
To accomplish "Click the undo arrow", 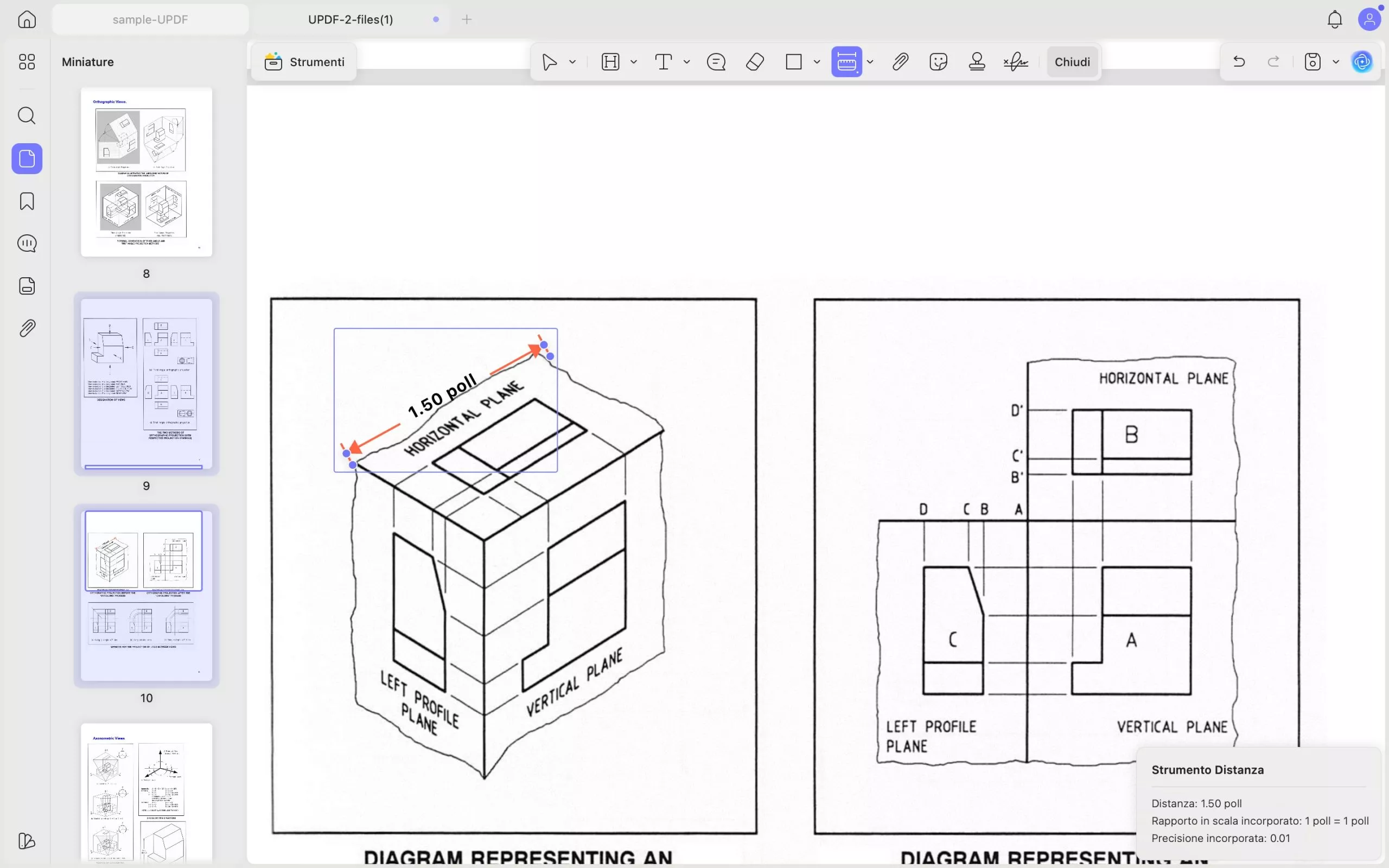I will [1239, 61].
